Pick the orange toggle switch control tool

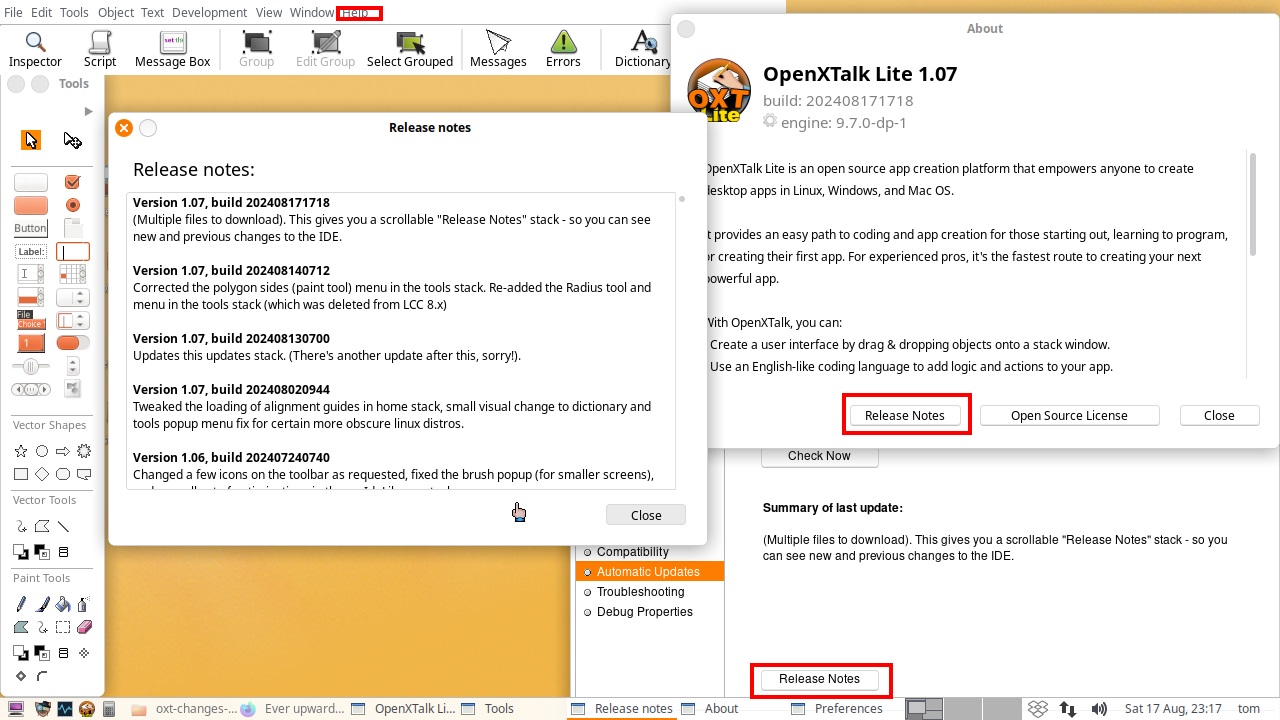[x=72, y=343]
